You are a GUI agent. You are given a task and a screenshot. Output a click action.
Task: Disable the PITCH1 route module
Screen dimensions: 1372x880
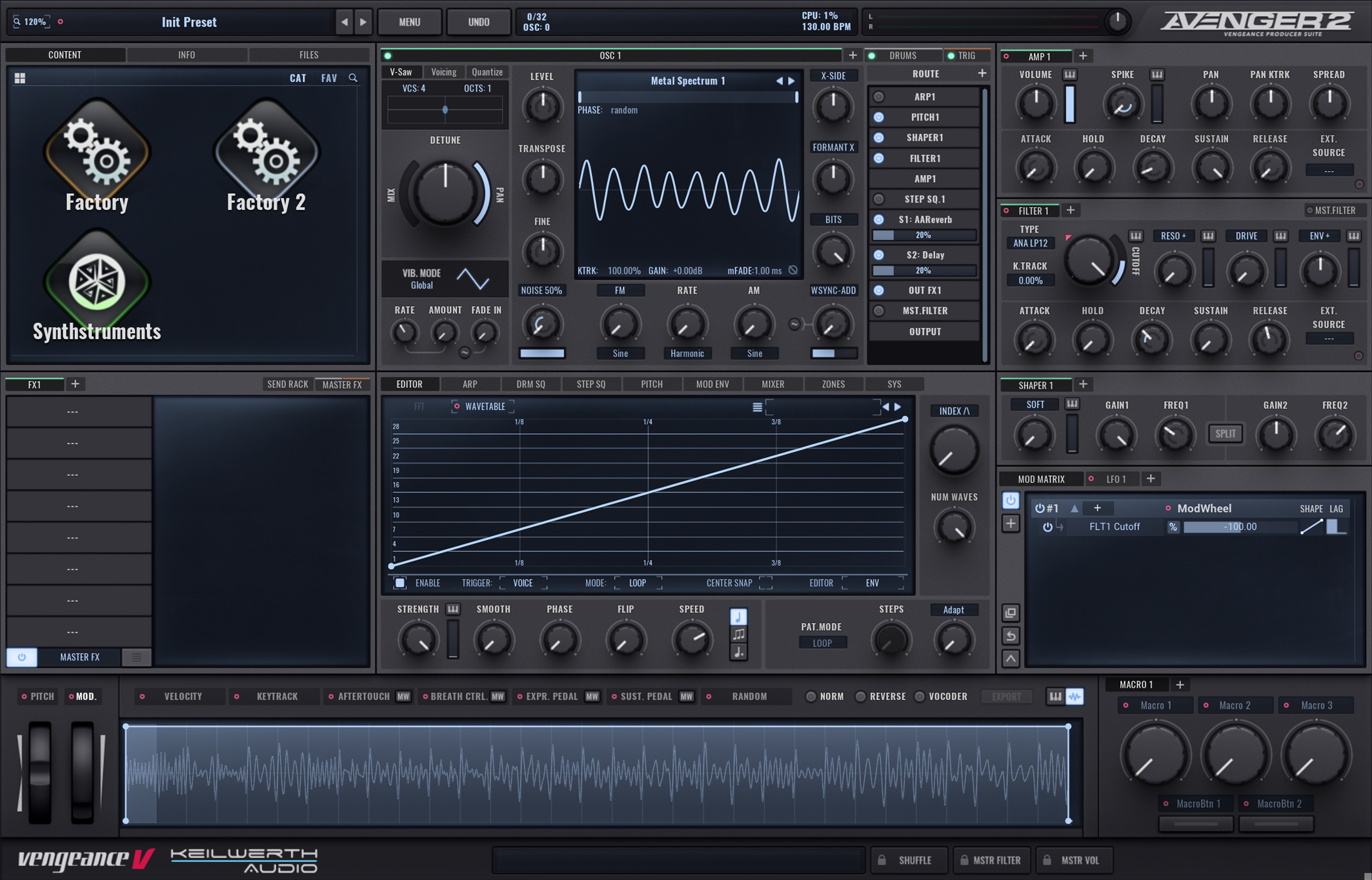(x=878, y=118)
